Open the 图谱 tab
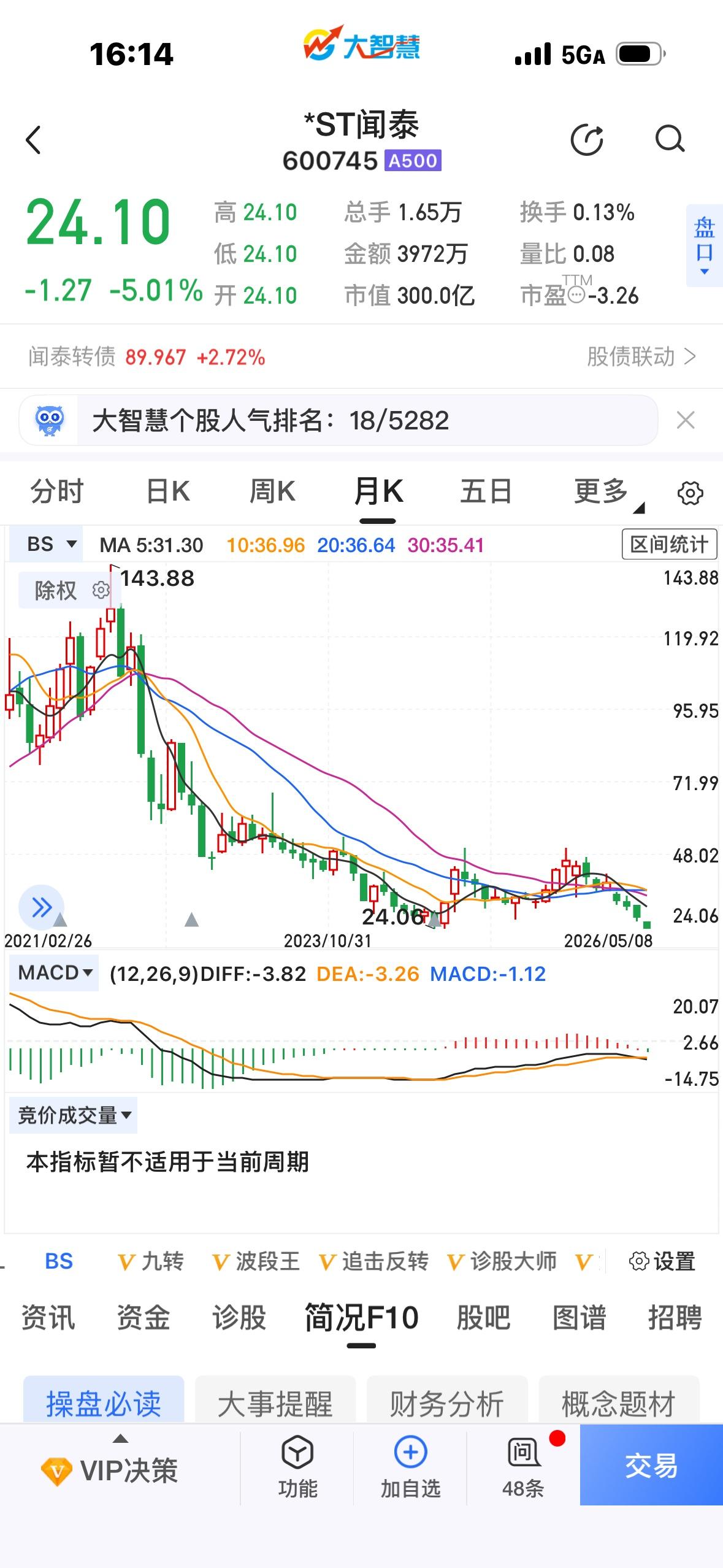723x1568 pixels. point(579,1317)
